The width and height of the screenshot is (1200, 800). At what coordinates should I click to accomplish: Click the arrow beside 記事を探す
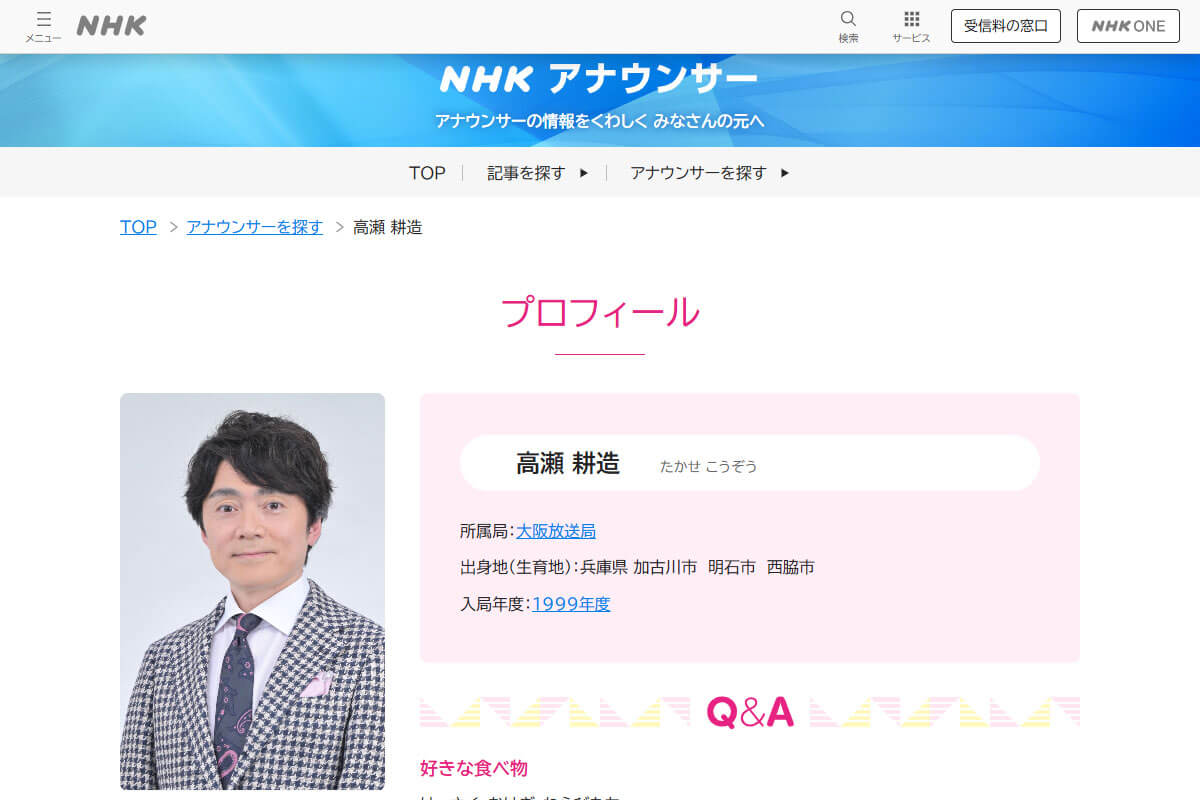(x=584, y=173)
